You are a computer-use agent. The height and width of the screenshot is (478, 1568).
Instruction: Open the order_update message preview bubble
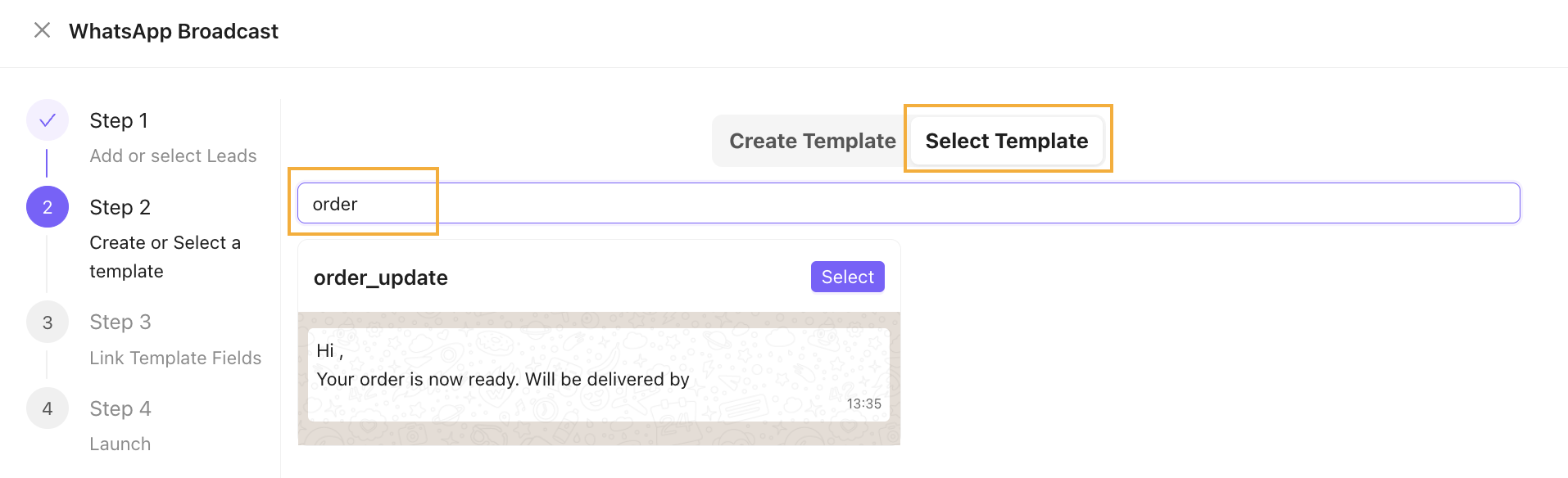click(599, 375)
